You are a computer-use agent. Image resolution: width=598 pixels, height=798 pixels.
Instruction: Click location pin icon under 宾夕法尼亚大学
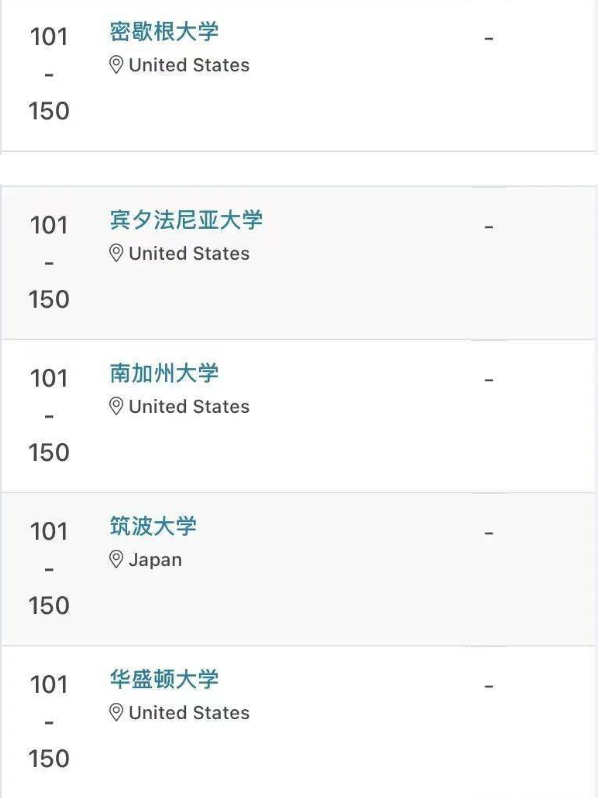116,253
